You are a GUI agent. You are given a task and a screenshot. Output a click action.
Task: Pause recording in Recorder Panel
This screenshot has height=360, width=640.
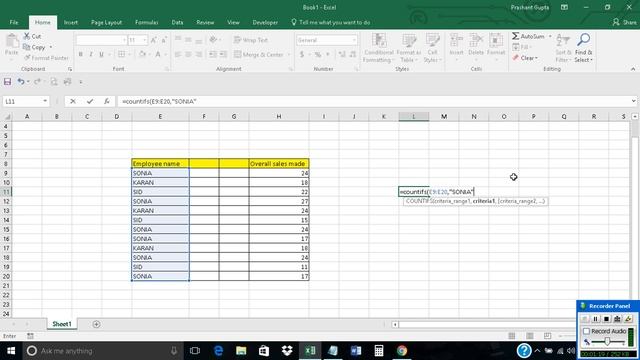pos(596,319)
